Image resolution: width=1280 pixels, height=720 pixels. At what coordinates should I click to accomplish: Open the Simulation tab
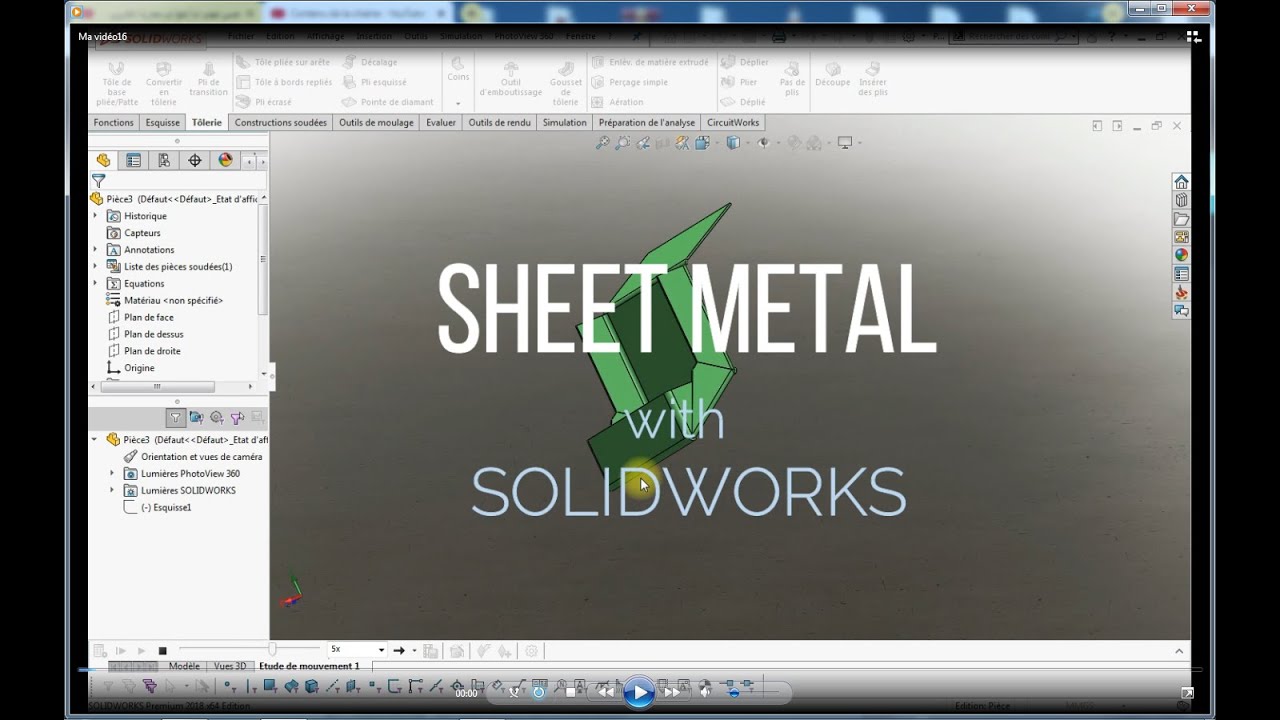pyautogui.click(x=565, y=122)
